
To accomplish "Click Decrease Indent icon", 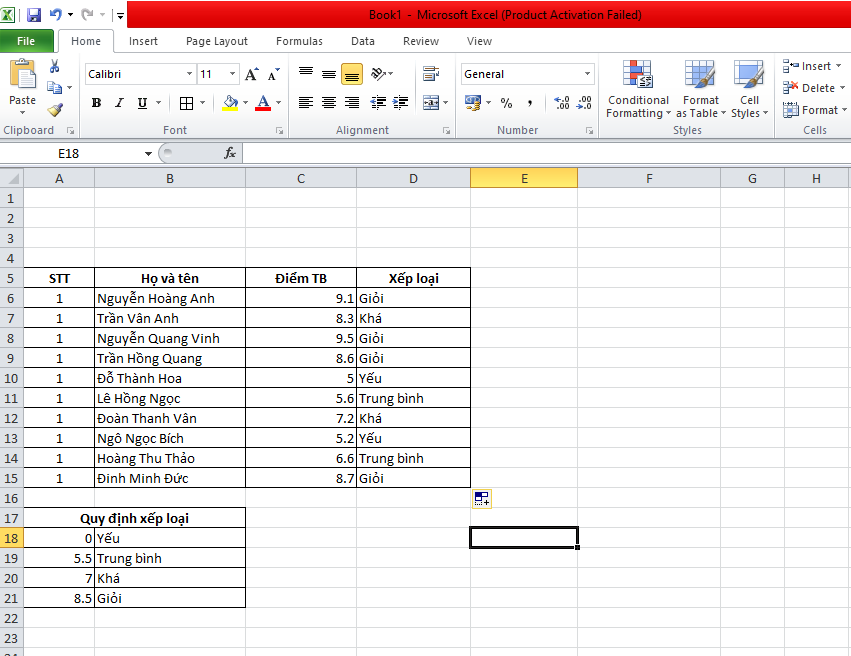I will coord(378,103).
